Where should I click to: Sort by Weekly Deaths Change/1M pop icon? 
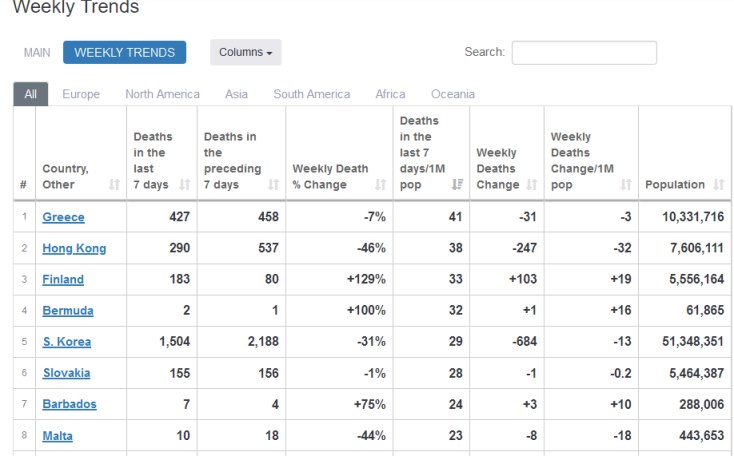pyautogui.click(x=626, y=185)
